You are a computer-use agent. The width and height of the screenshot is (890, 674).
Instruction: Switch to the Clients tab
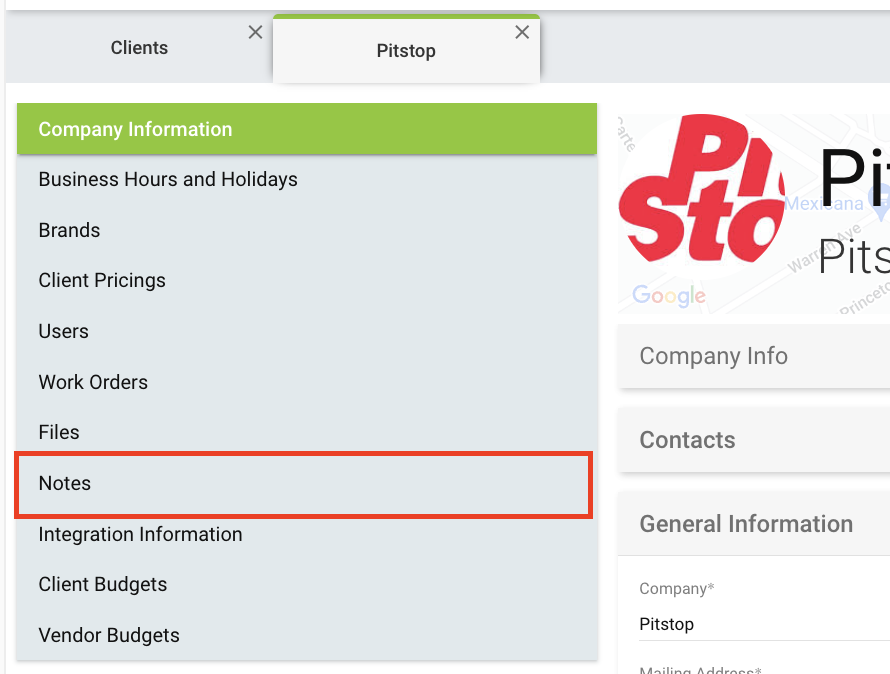139,48
